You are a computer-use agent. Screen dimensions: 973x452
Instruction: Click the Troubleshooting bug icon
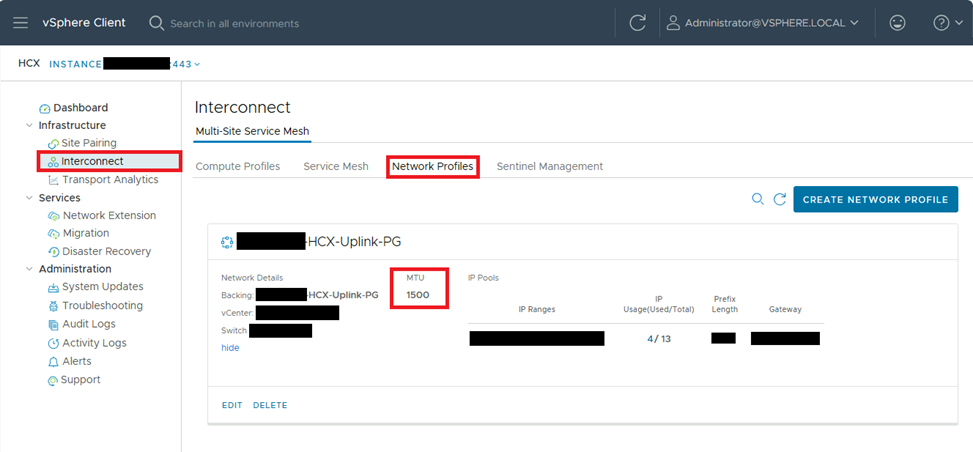tap(54, 306)
